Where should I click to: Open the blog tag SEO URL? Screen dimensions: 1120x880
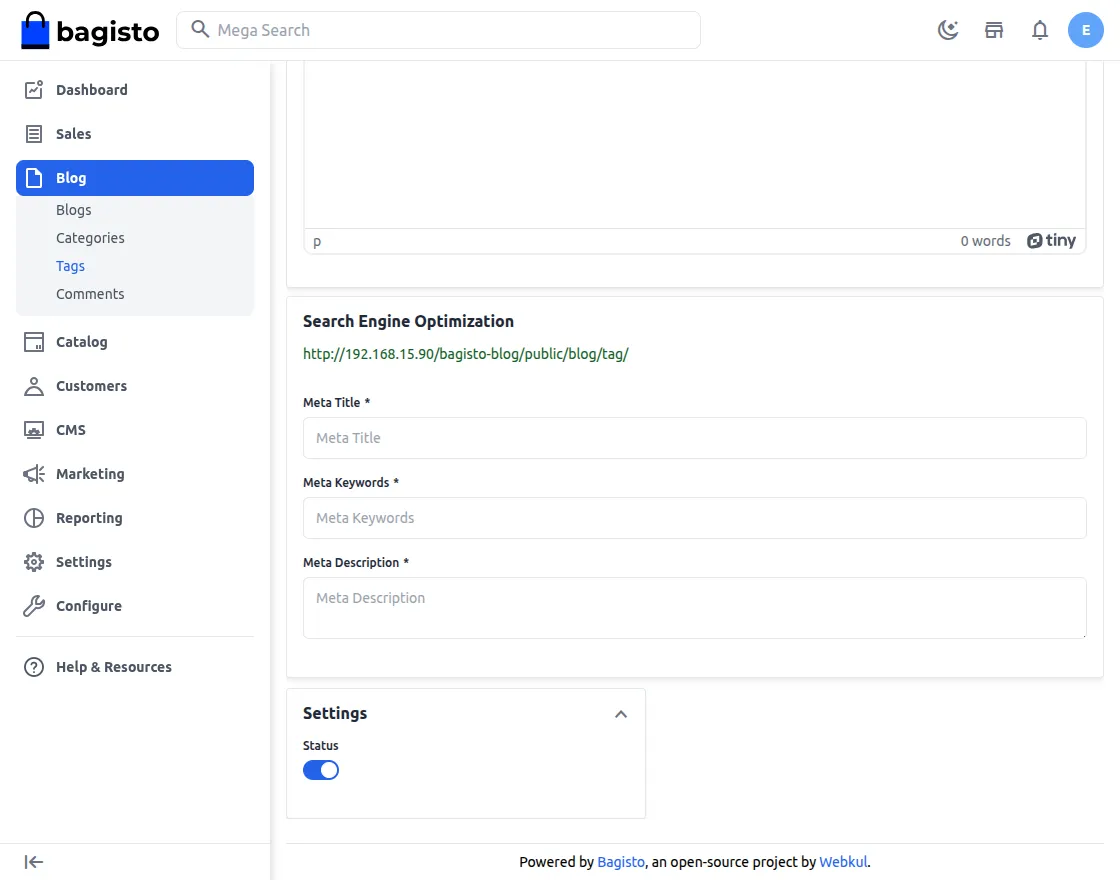click(x=466, y=354)
